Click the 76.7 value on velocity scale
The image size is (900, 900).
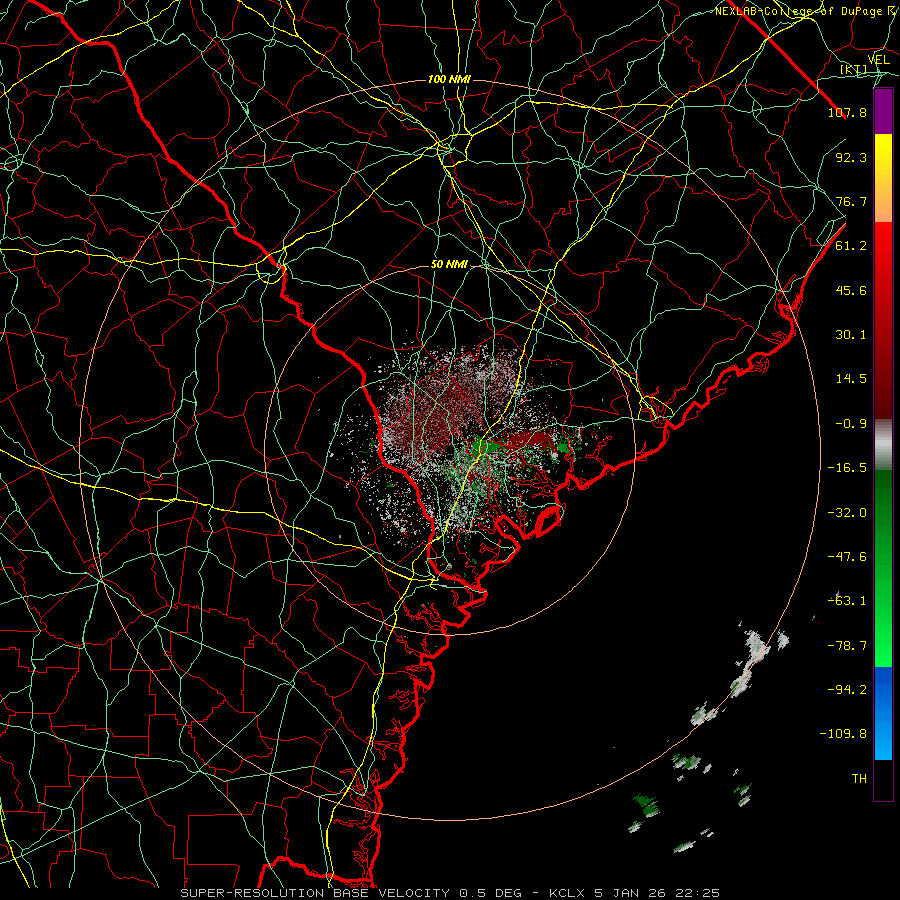pyautogui.click(x=851, y=201)
